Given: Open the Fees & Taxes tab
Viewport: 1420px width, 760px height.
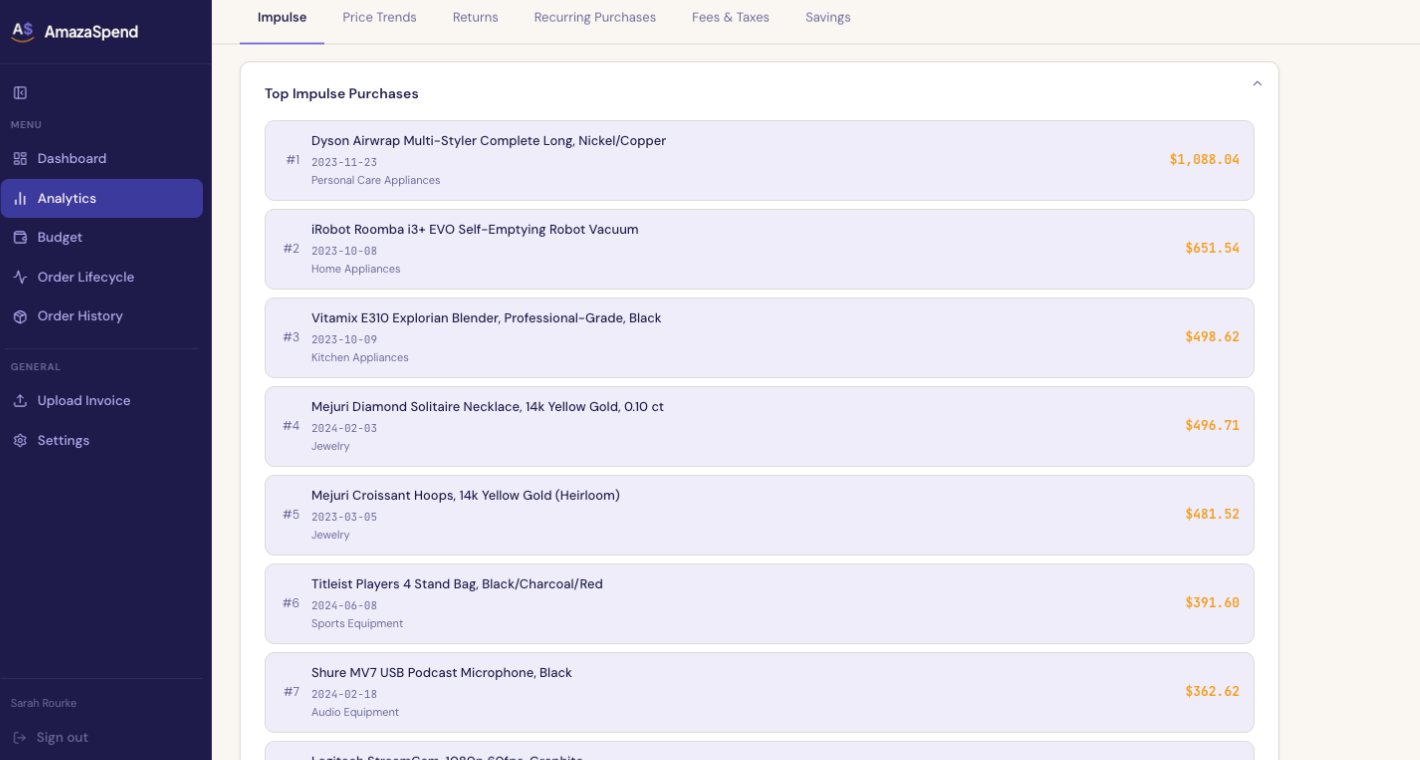Looking at the screenshot, I should (x=731, y=18).
